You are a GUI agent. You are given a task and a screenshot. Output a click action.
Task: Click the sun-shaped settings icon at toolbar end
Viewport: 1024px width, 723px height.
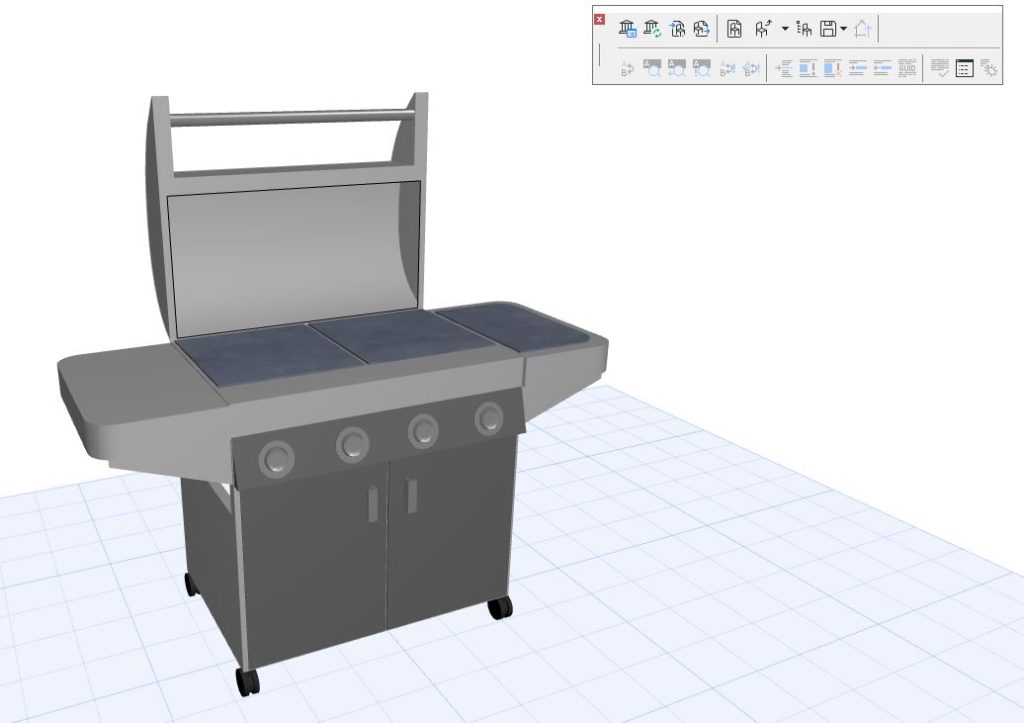tap(990, 68)
